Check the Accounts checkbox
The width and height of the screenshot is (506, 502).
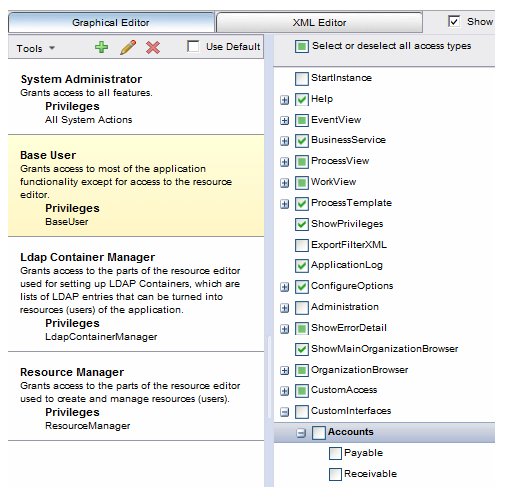click(x=318, y=433)
